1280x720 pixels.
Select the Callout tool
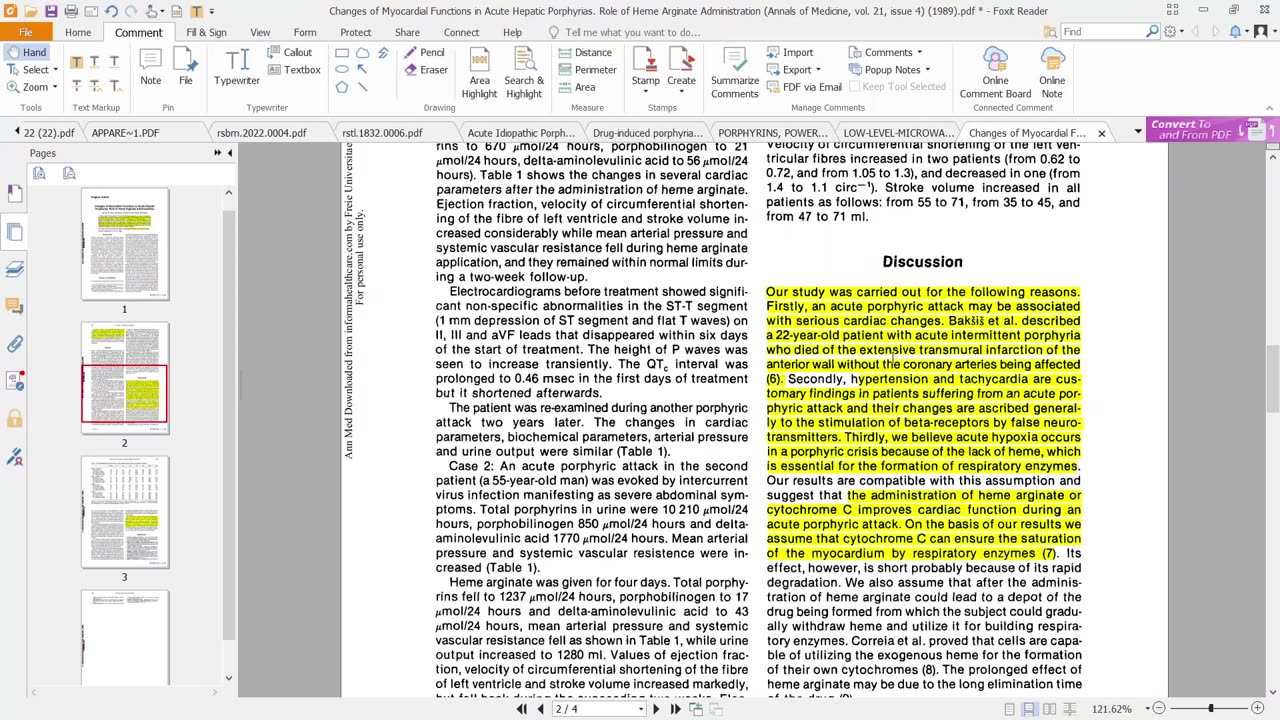pos(290,52)
